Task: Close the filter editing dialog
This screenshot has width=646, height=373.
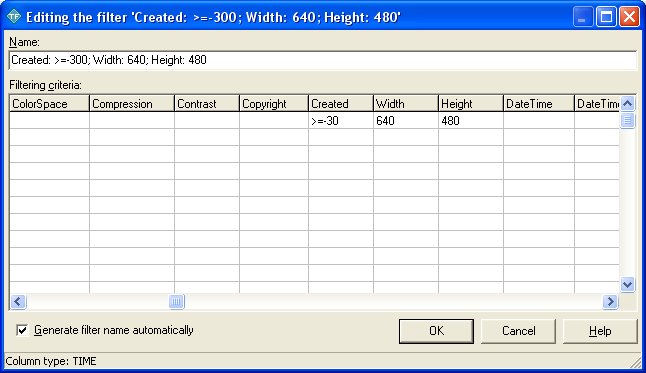Action: pyautogui.click(x=630, y=17)
